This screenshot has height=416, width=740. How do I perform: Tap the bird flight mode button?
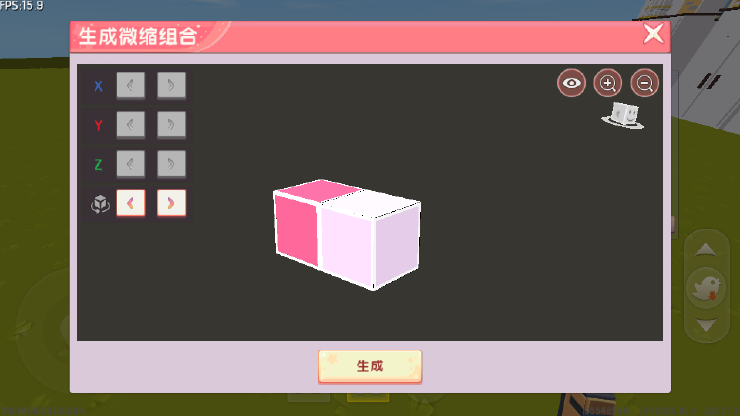(x=706, y=288)
